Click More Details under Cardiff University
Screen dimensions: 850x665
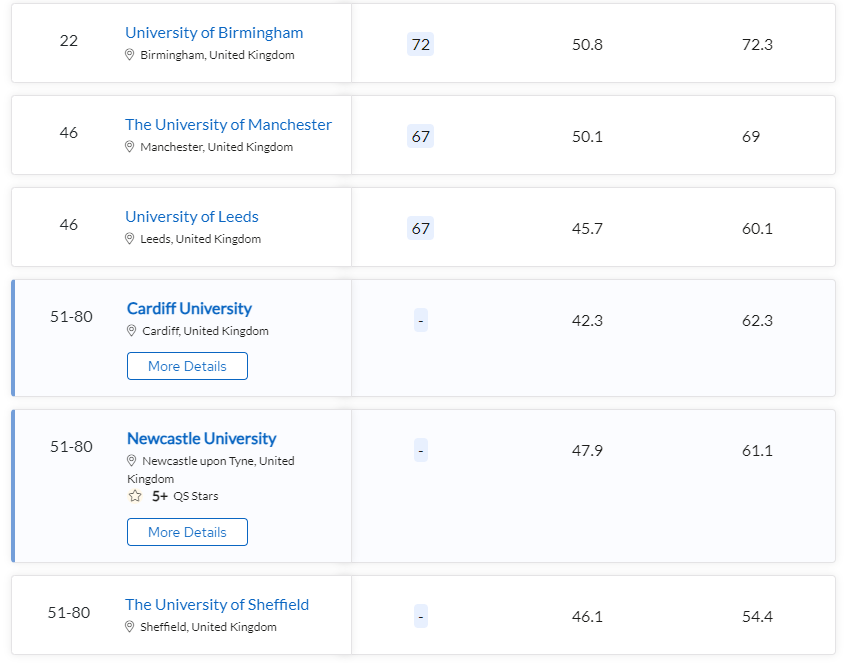point(187,366)
